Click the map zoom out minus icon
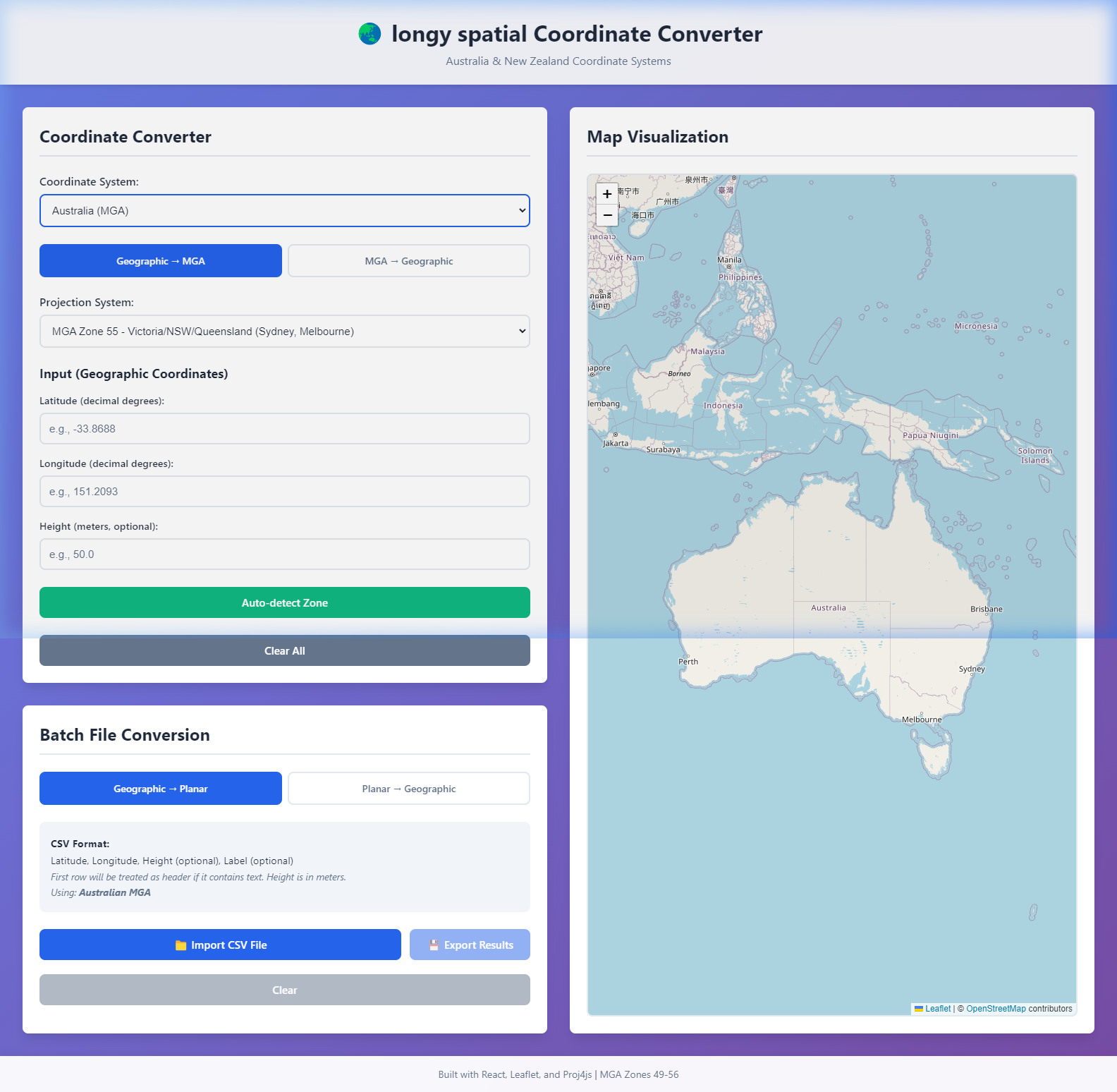Image resolution: width=1117 pixels, height=1092 pixels. coord(607,215)
